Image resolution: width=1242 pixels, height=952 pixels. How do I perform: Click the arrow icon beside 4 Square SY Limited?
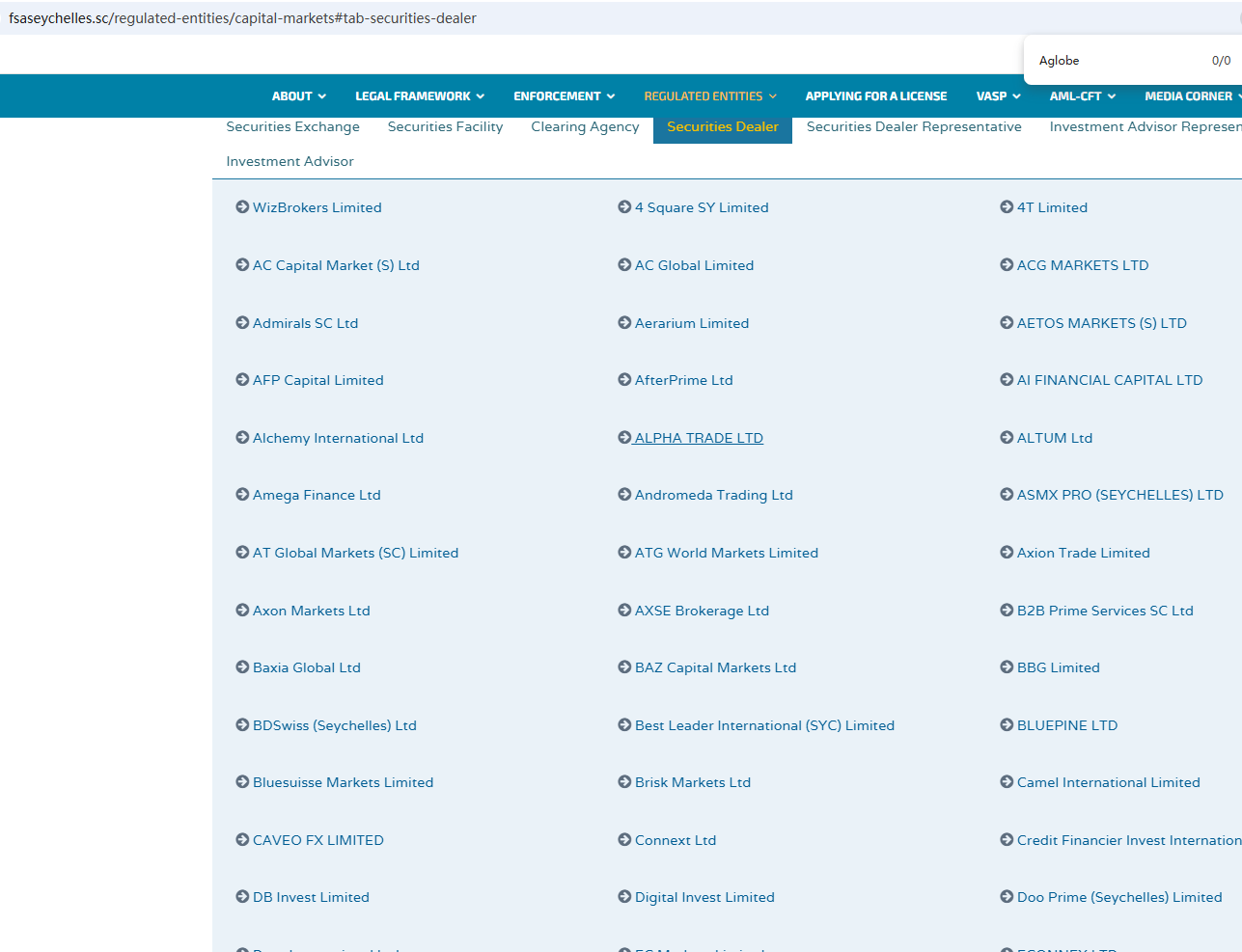tap(624, 207)
